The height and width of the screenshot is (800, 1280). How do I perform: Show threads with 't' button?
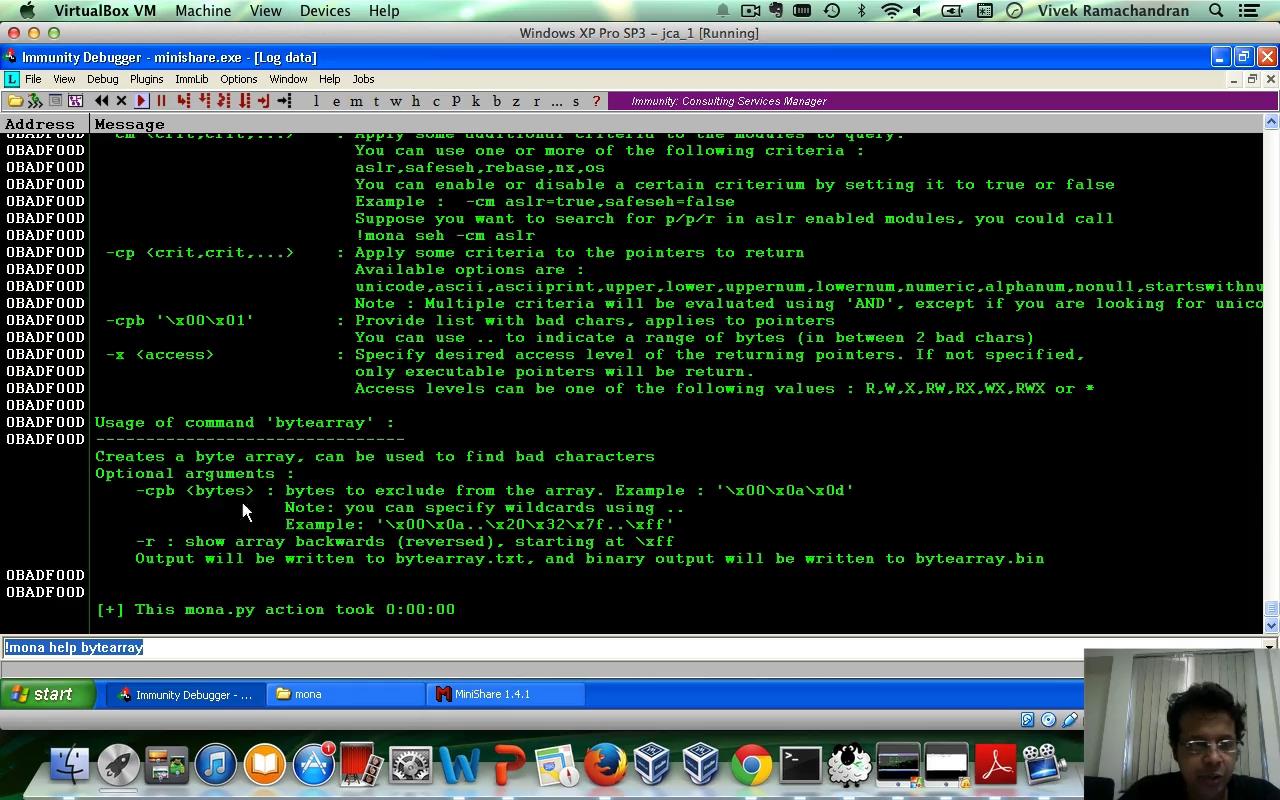[x=376, y=101]
